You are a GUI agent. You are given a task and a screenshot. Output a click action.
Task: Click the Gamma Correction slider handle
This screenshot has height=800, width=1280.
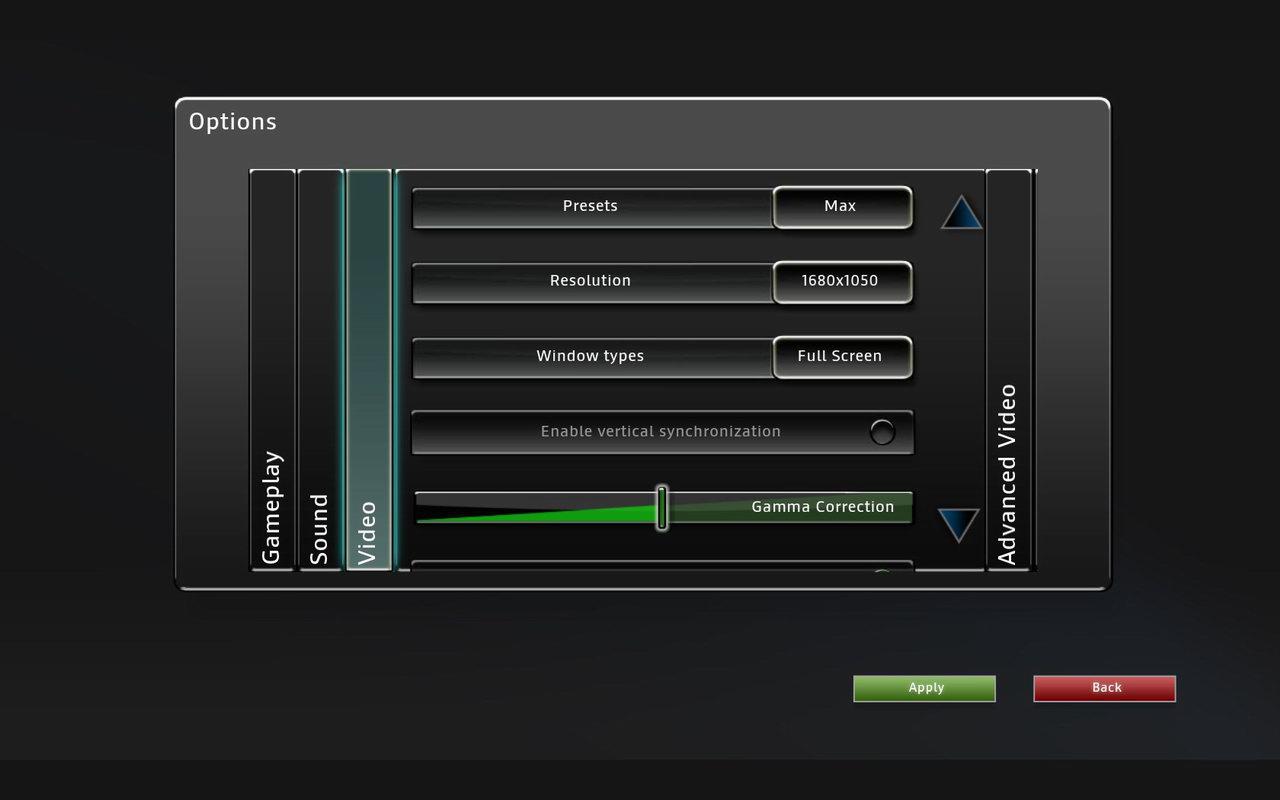coord(662,507)
